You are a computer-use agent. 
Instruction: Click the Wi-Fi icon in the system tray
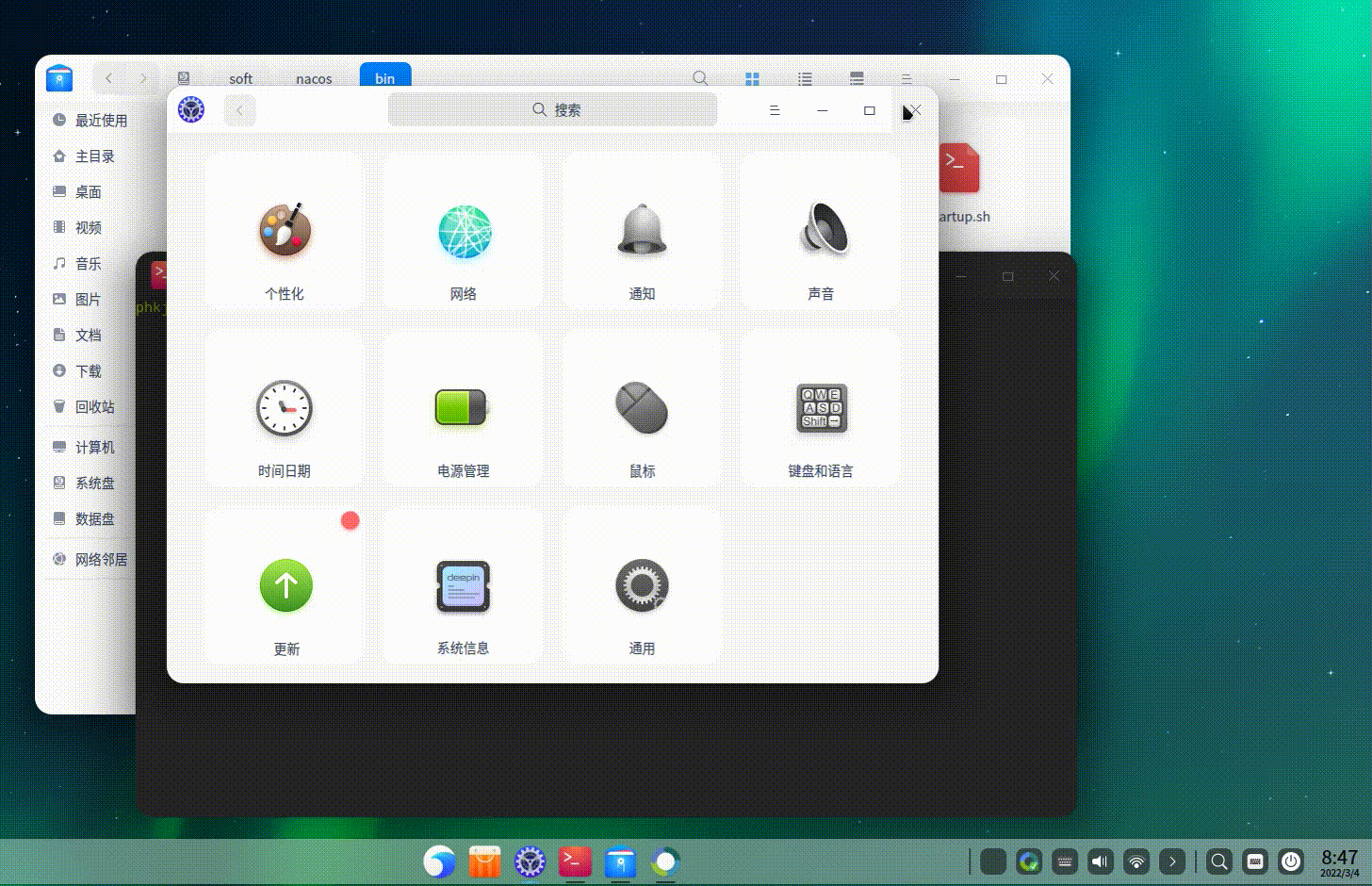[x=1135, y=861]
